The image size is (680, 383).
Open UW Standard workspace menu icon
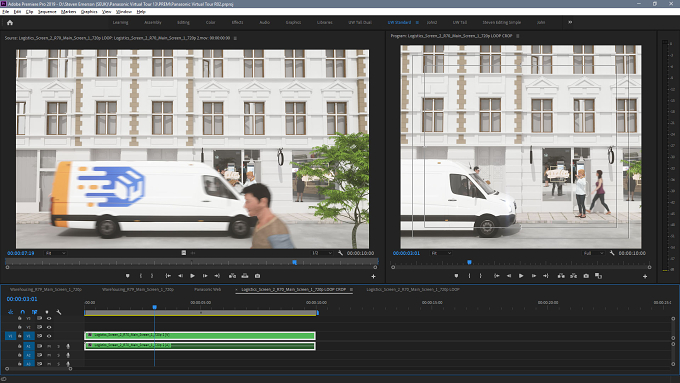coord(417,22)
